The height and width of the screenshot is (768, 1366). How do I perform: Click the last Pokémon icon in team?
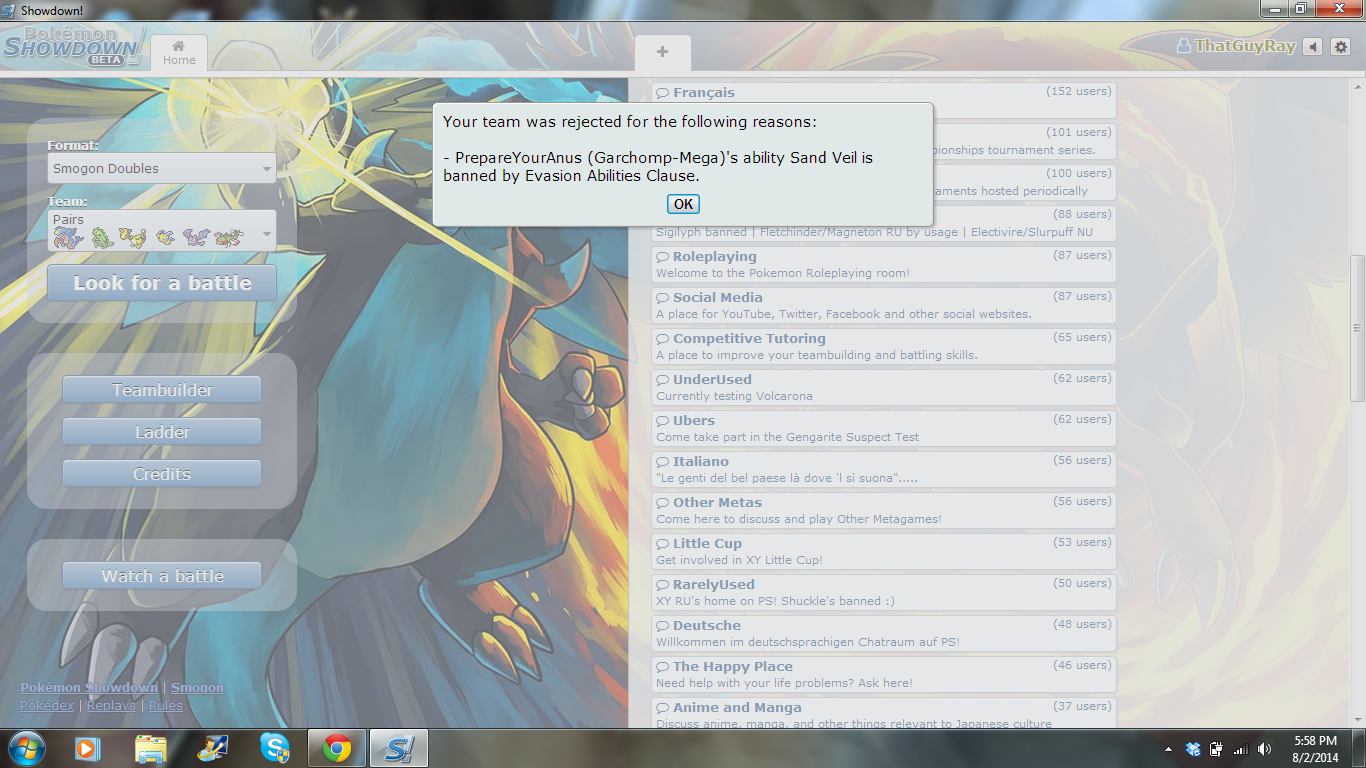point(229,238)
